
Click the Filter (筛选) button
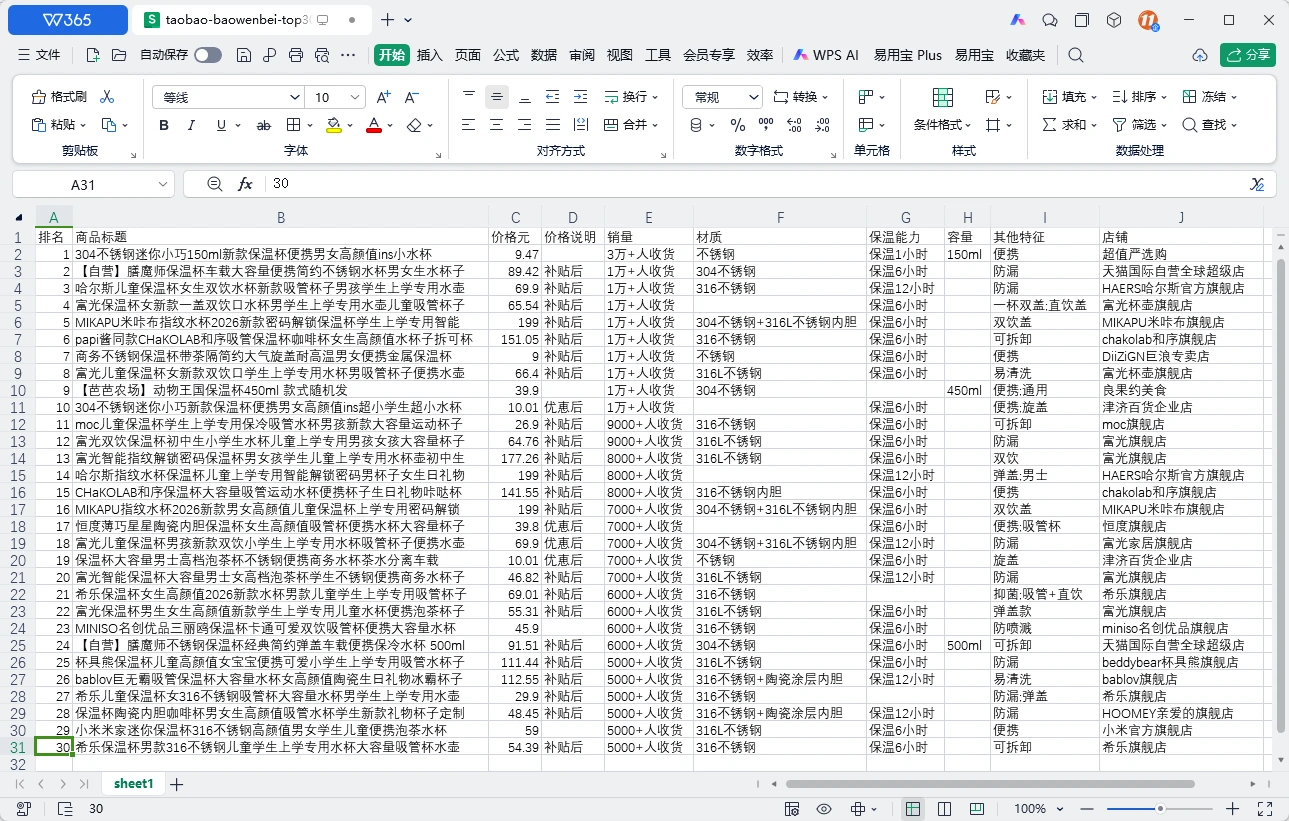(x=1139, y=125)
